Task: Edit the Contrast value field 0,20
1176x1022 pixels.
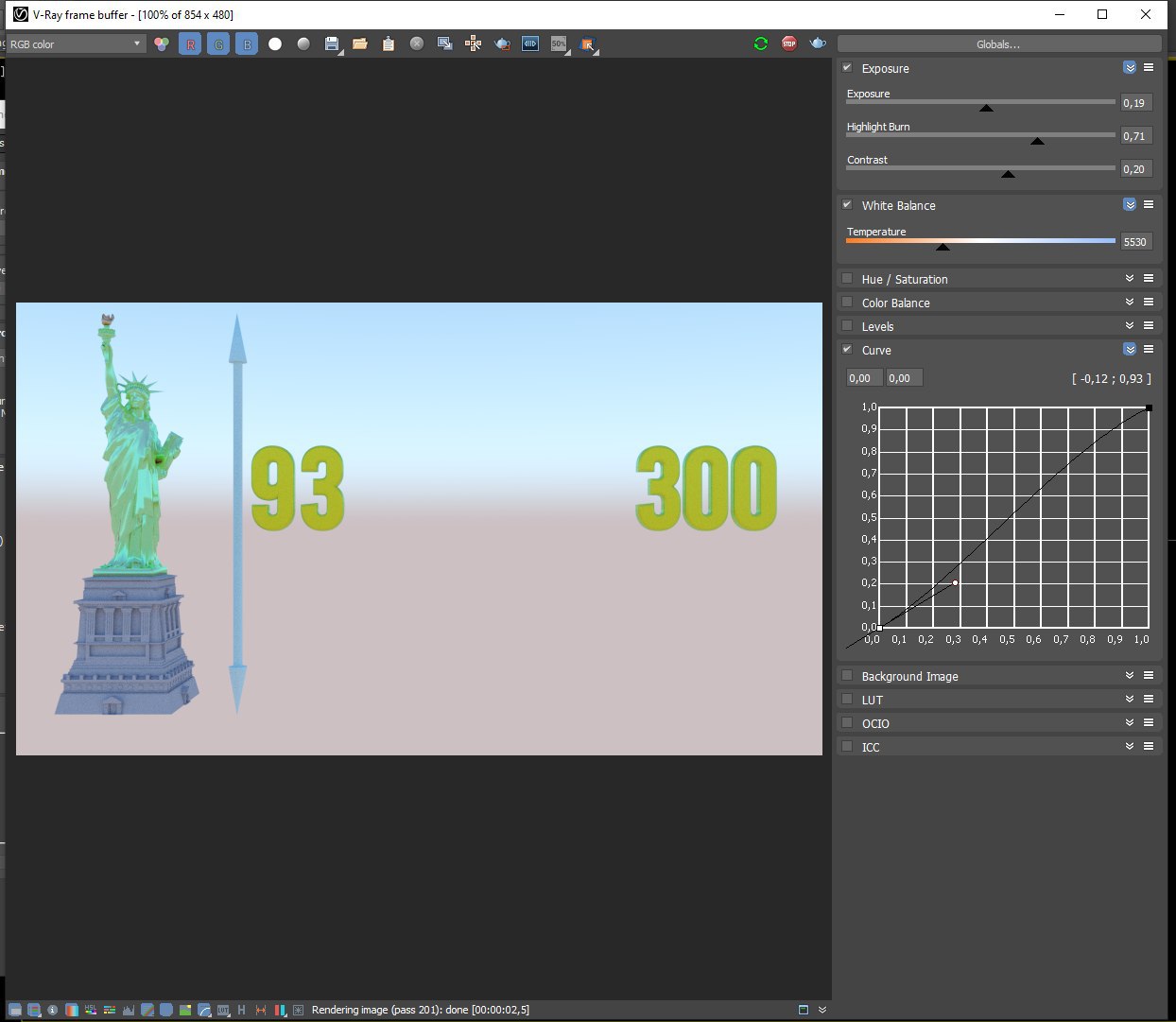Action: [x=1136, y=169]
